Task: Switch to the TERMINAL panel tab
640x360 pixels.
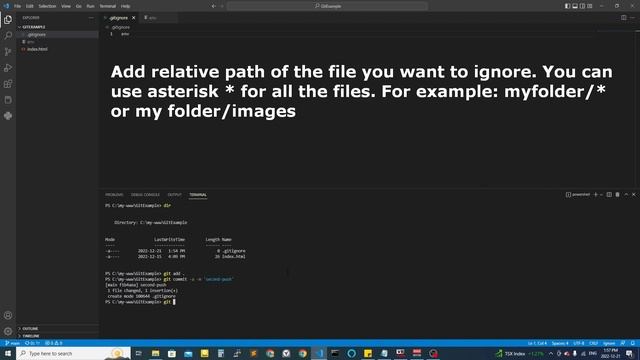Action: [x=198, y=195]
